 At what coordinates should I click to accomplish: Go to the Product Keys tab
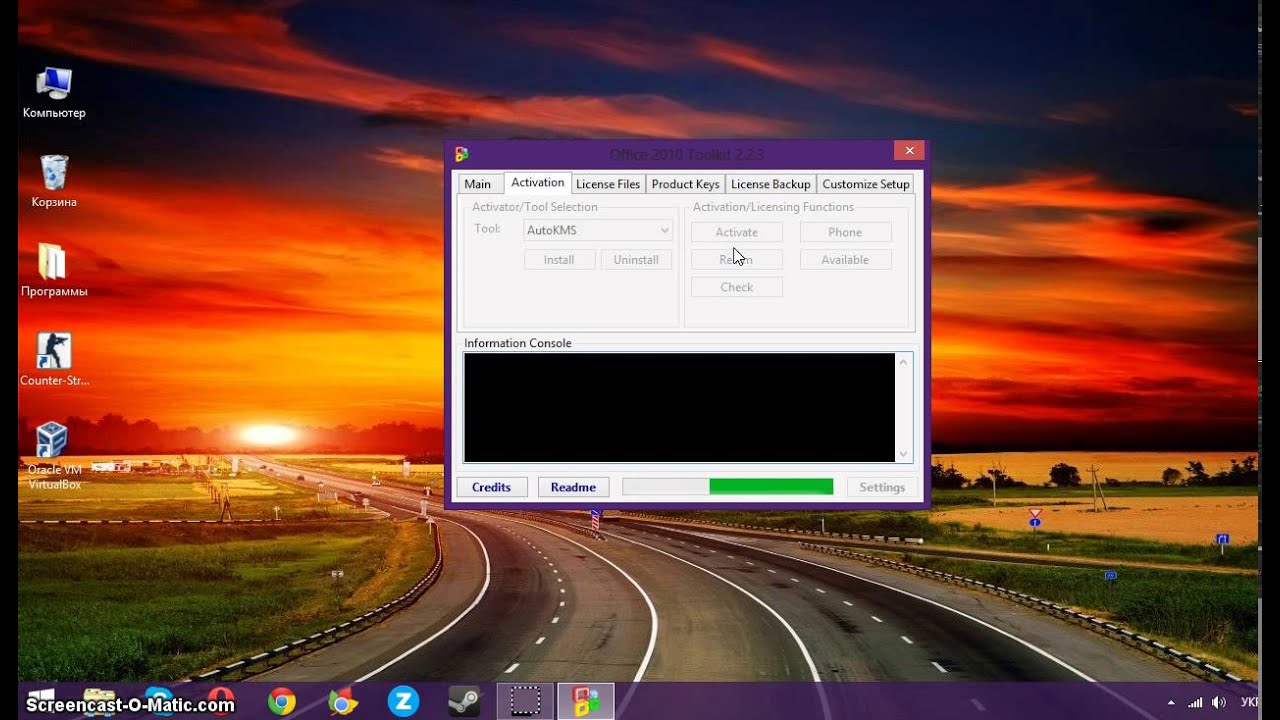pos(685,184)
